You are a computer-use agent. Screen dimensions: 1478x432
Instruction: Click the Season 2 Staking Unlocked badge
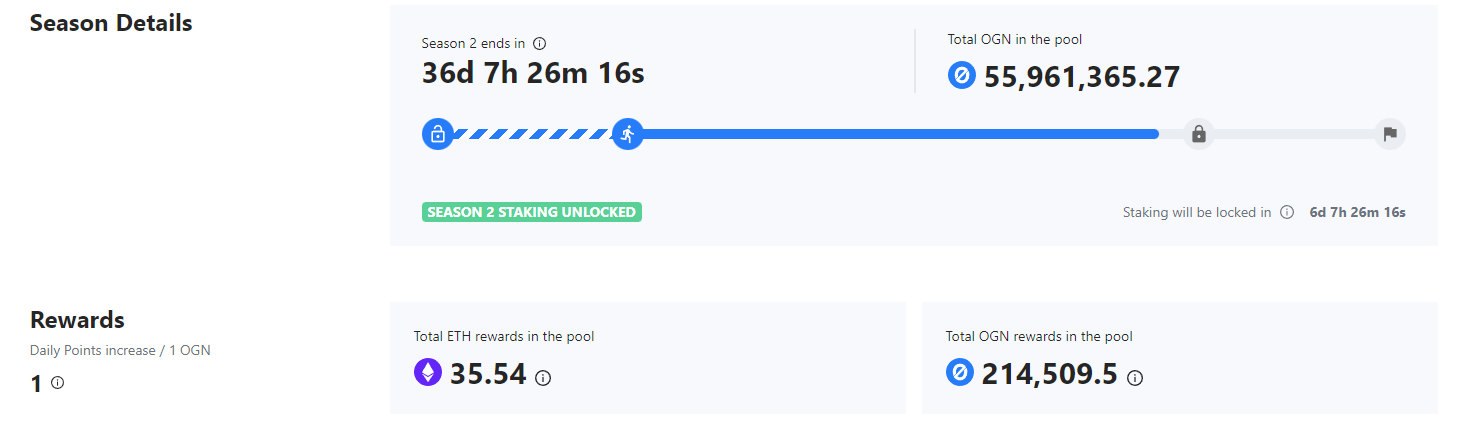pos(532,212)
